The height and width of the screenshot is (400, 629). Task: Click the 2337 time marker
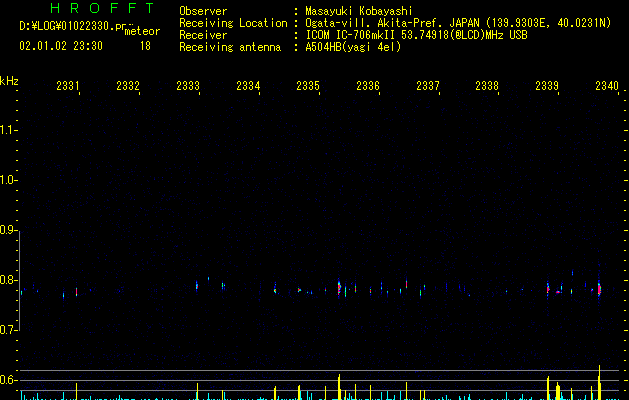click(428, 86)
